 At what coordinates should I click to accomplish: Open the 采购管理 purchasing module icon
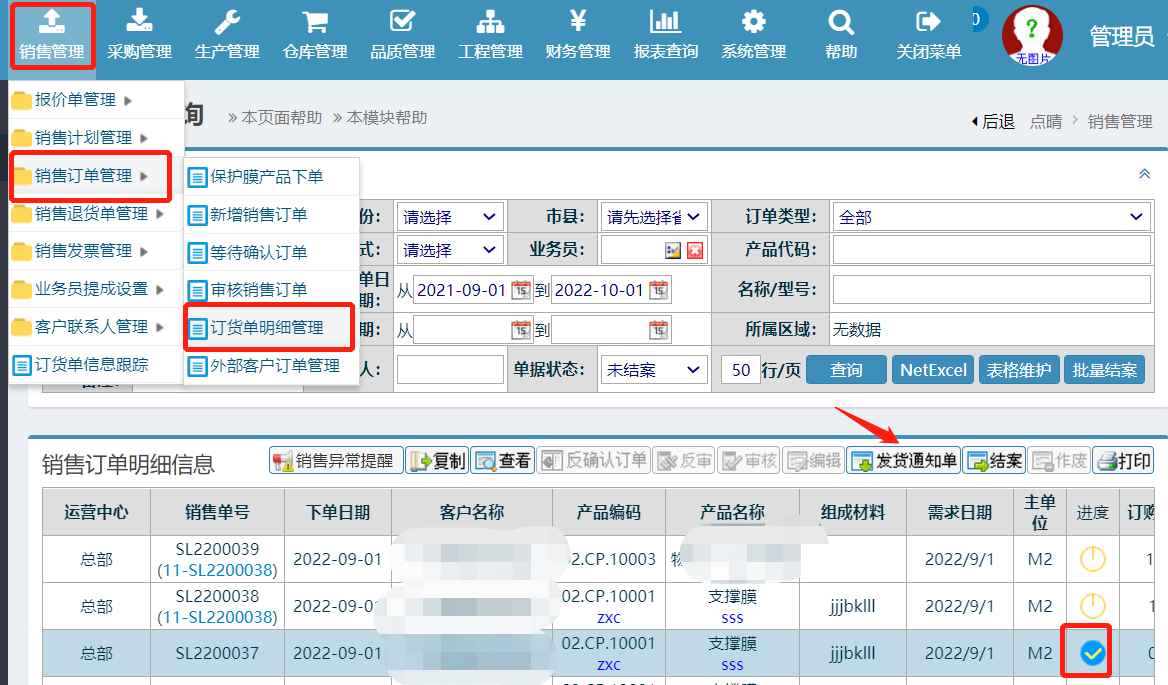140,22
